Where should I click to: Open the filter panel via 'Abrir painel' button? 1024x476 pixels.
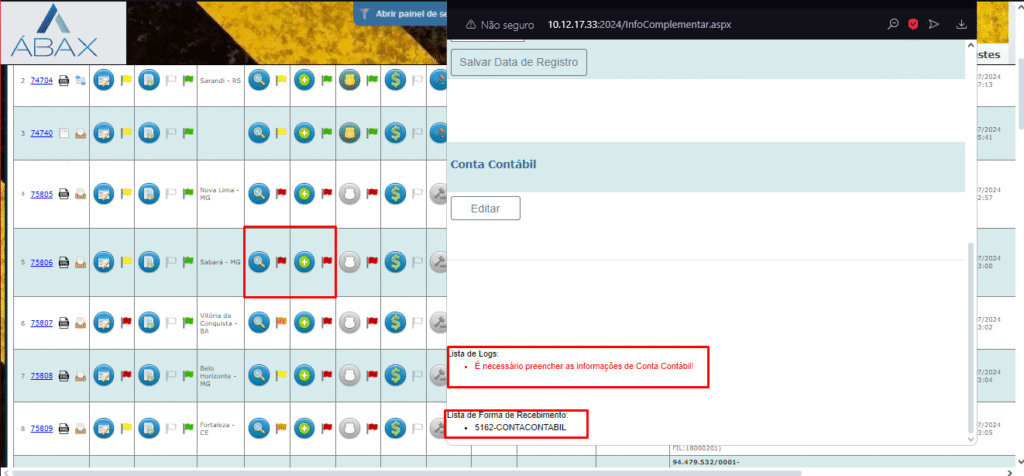pos(402,14)
